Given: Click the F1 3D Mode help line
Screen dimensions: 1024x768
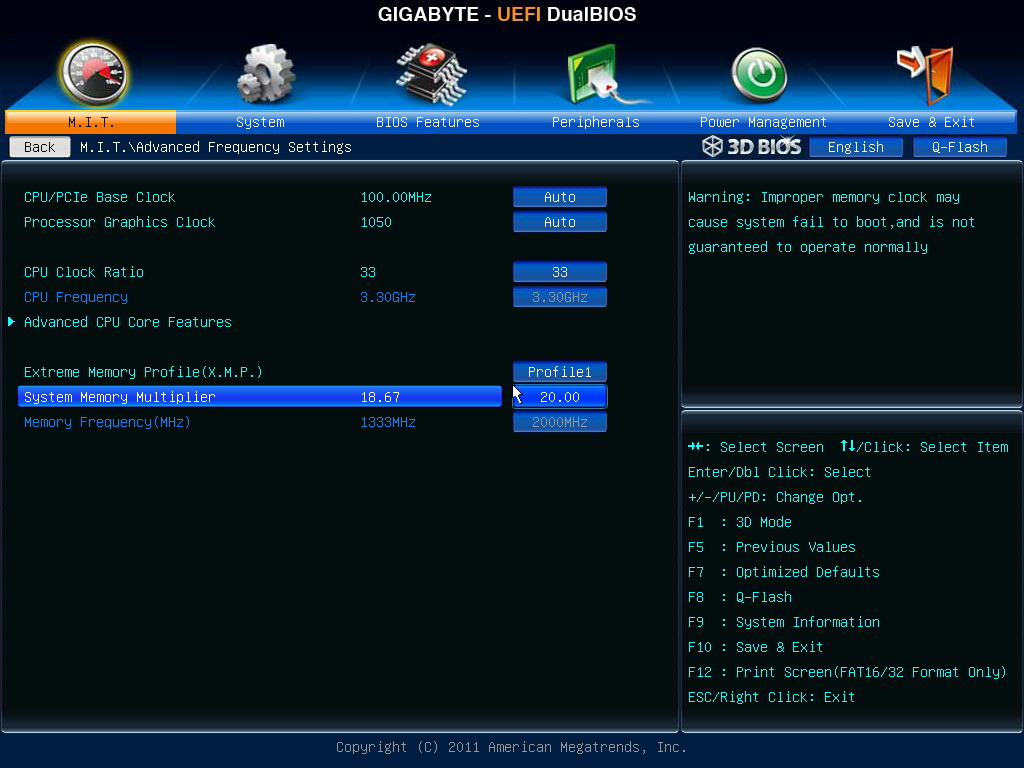Looking at the screenshot, I should pos(739,522).
